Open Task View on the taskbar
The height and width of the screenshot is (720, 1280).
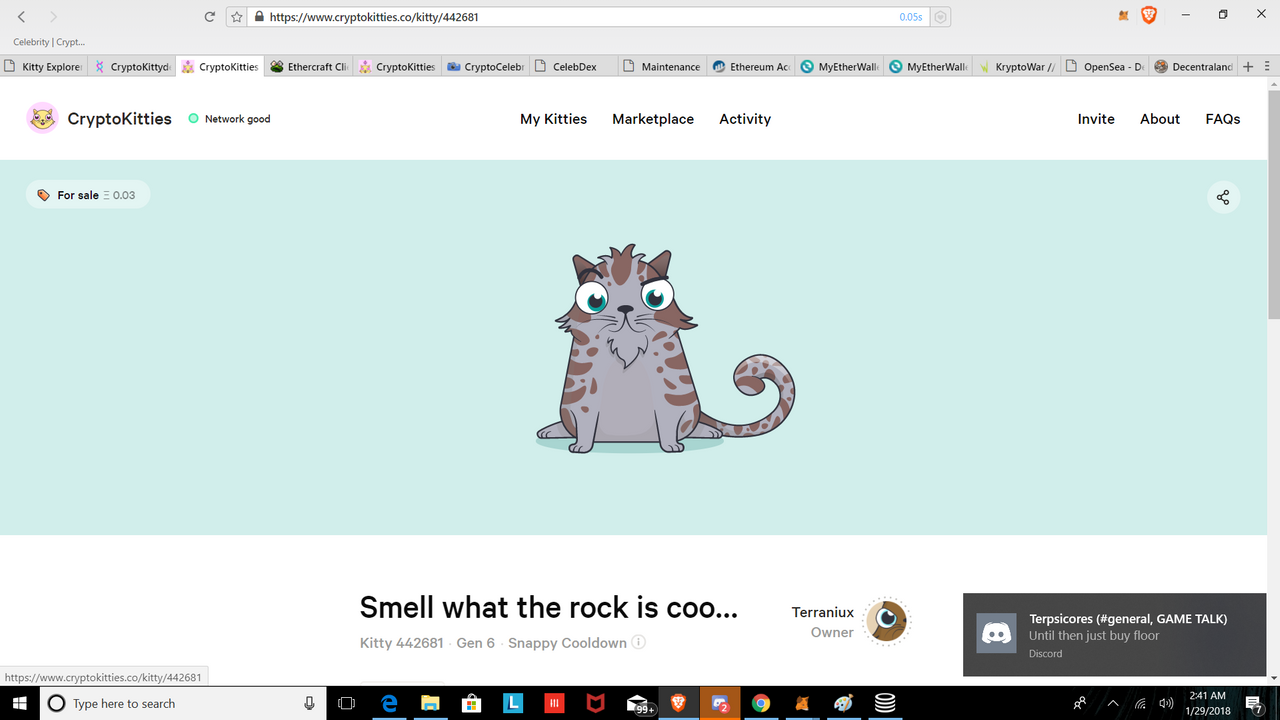[348, 703]
